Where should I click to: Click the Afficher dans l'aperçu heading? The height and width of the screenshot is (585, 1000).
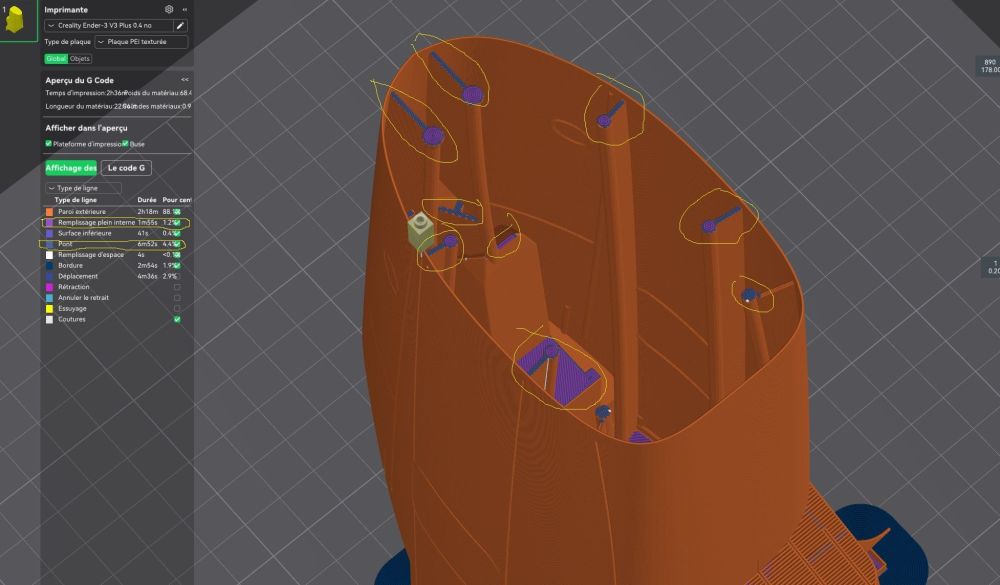pos(86,128)
